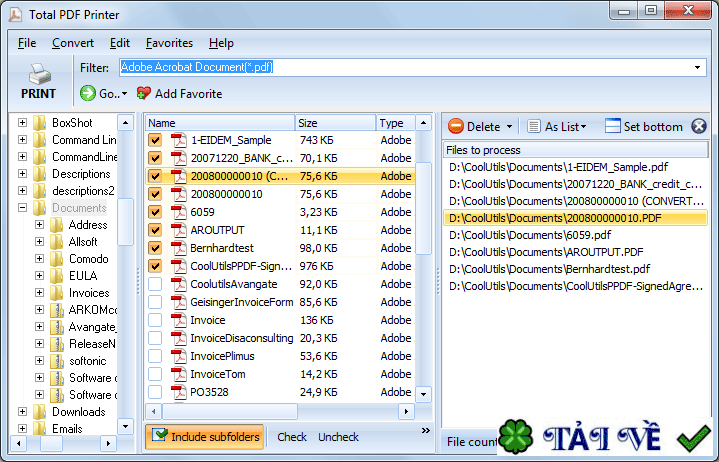The width and height of the screenshot is (719, 462).
Task: Click the PDF icon of InvoiceTom
Action: (x=179, y=374)
